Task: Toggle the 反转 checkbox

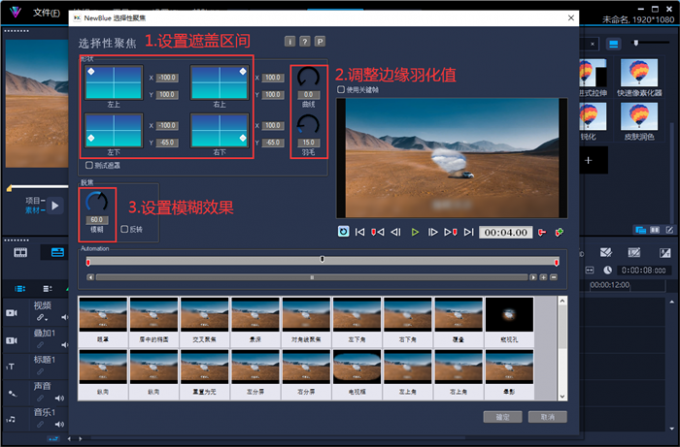Action: 124,228
